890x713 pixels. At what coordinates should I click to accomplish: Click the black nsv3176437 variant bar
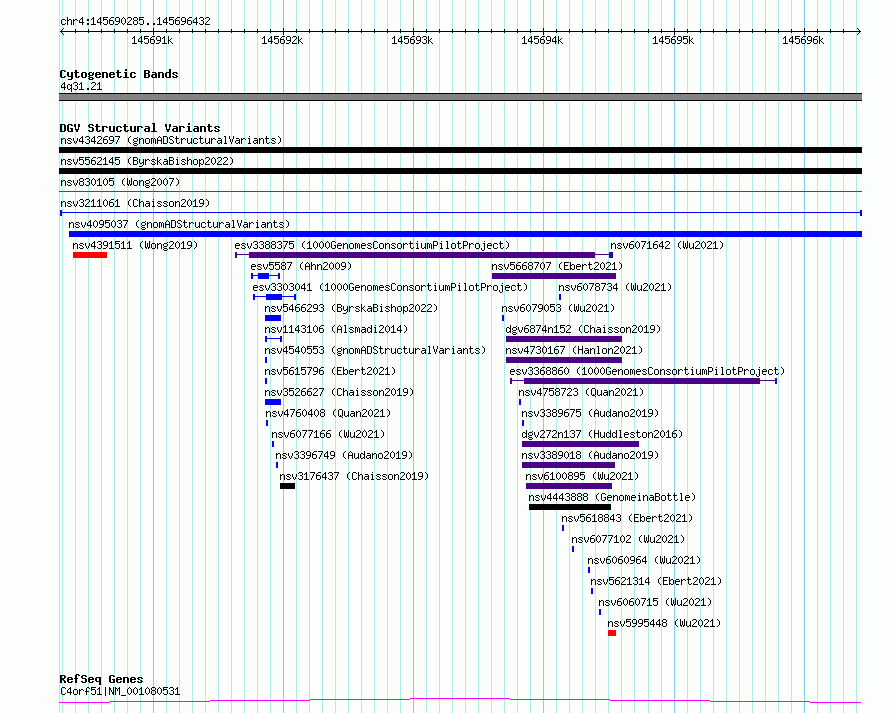point(287,486)
